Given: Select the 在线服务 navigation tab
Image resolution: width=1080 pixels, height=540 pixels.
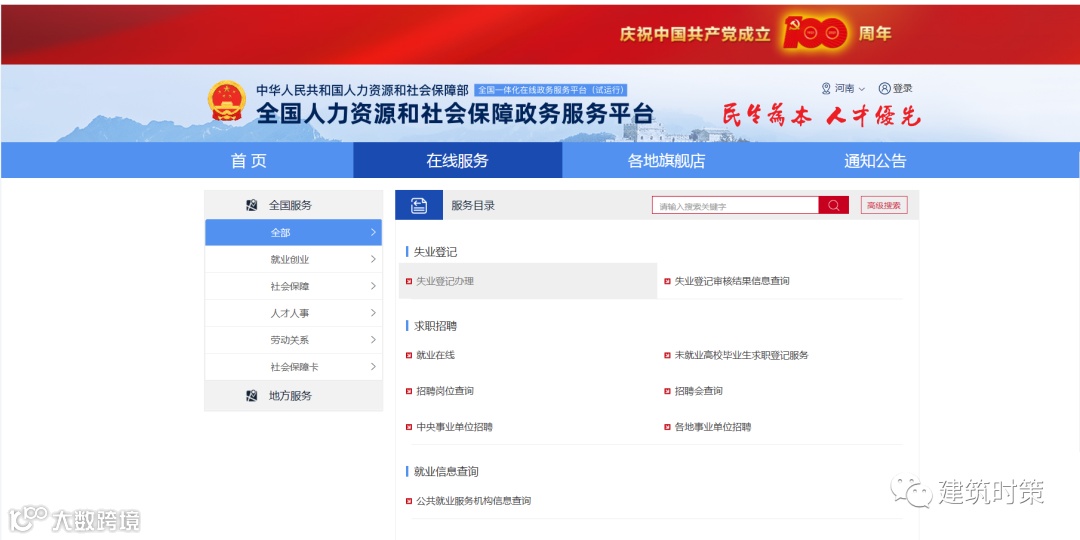Looking at the screenshot, I should tap(457, 161).
